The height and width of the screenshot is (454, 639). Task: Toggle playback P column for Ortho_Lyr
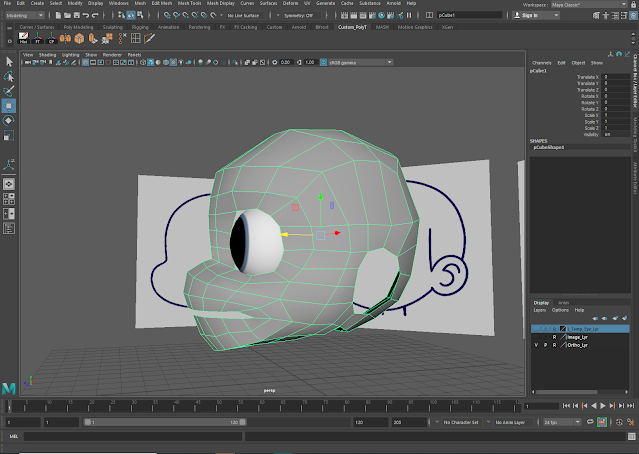coord(546,345)
